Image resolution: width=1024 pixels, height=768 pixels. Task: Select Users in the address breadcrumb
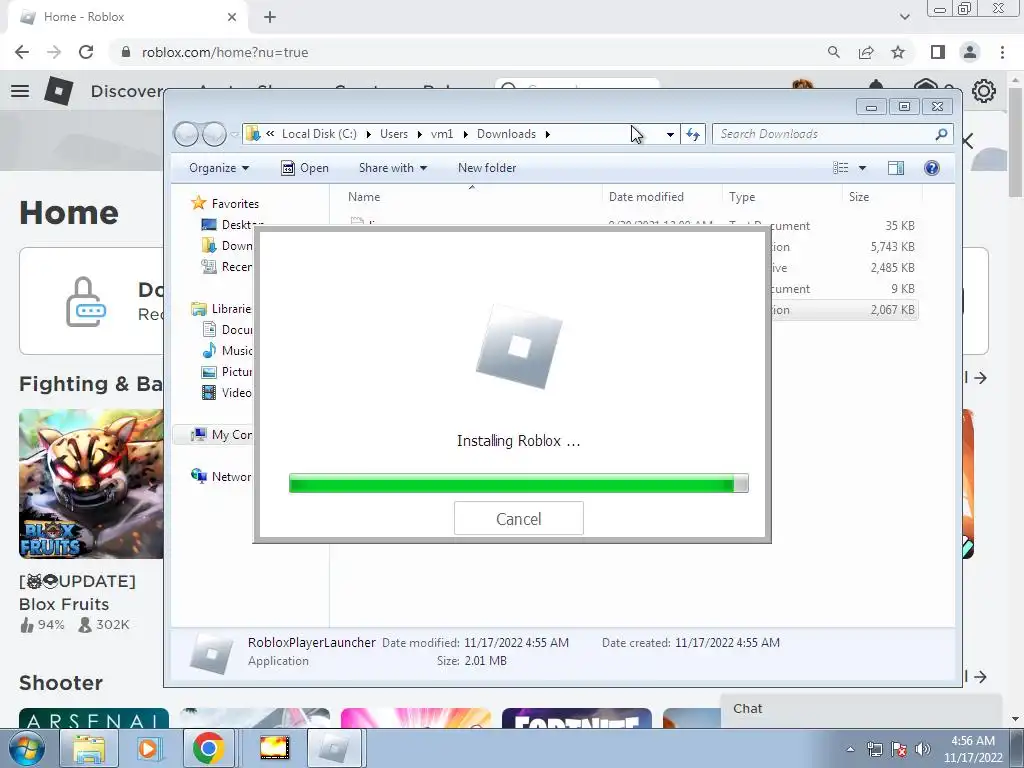(394, 134)
